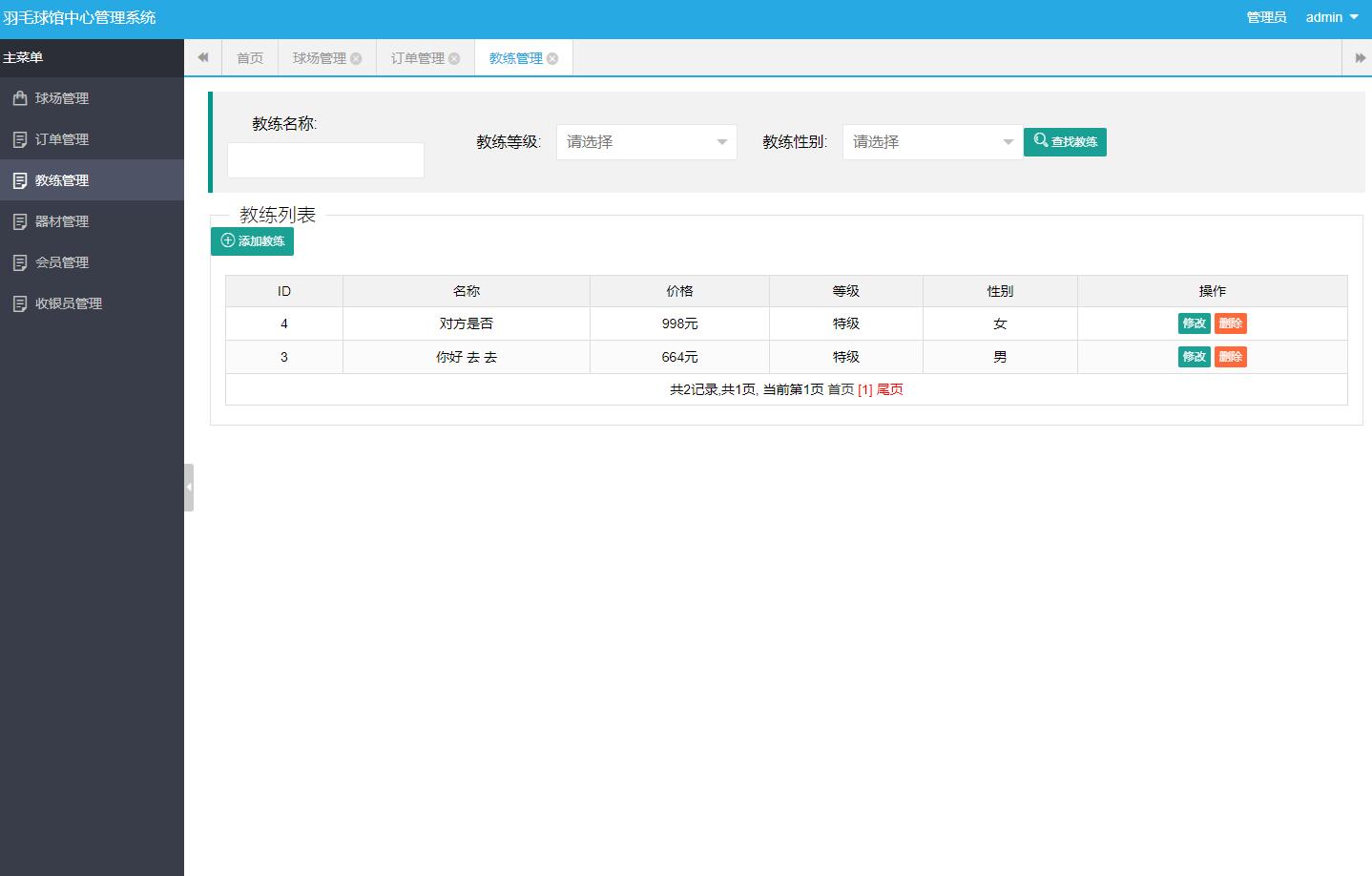The height and width of the screenshot is (876, 1372).
Task: Open 收银员管理 in the sidebar
Action: click(x=65, y=302)
